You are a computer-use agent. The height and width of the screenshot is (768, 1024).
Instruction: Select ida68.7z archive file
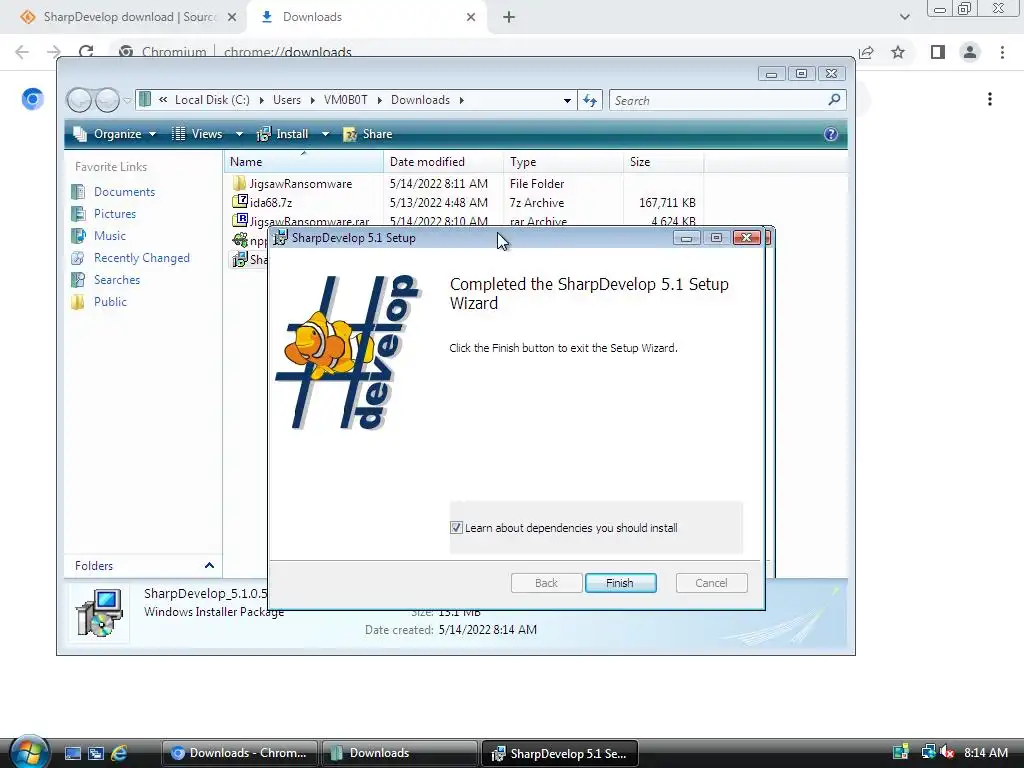pyautogui.click(x=270, y=202)
